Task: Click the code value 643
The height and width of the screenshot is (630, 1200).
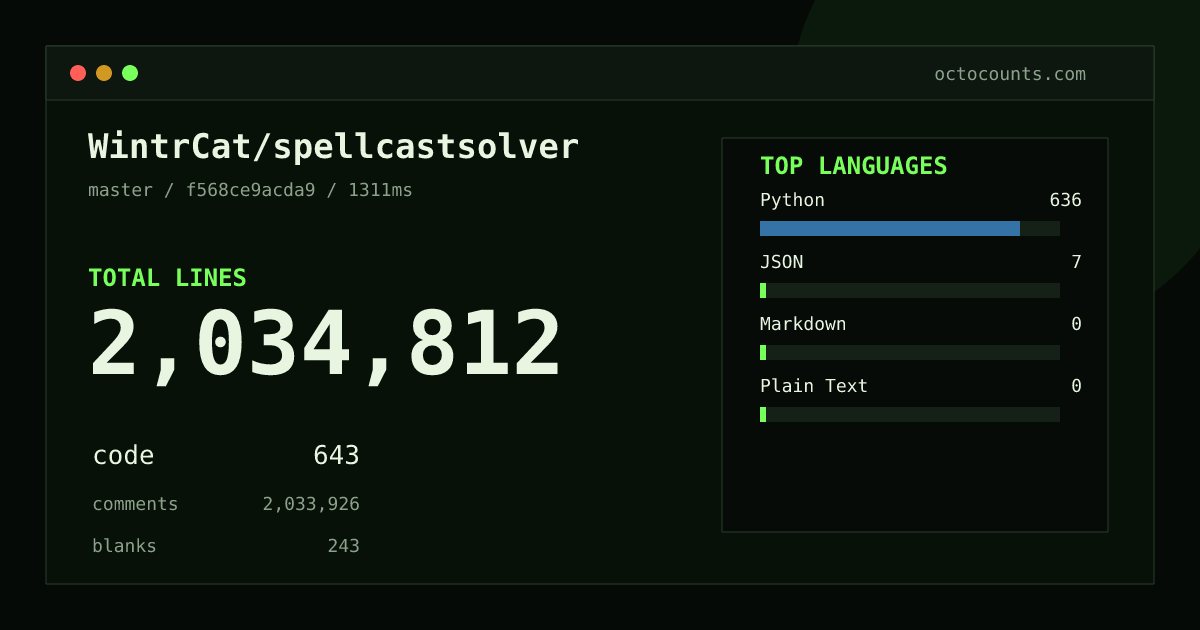Action: click(x=336, y=456)
